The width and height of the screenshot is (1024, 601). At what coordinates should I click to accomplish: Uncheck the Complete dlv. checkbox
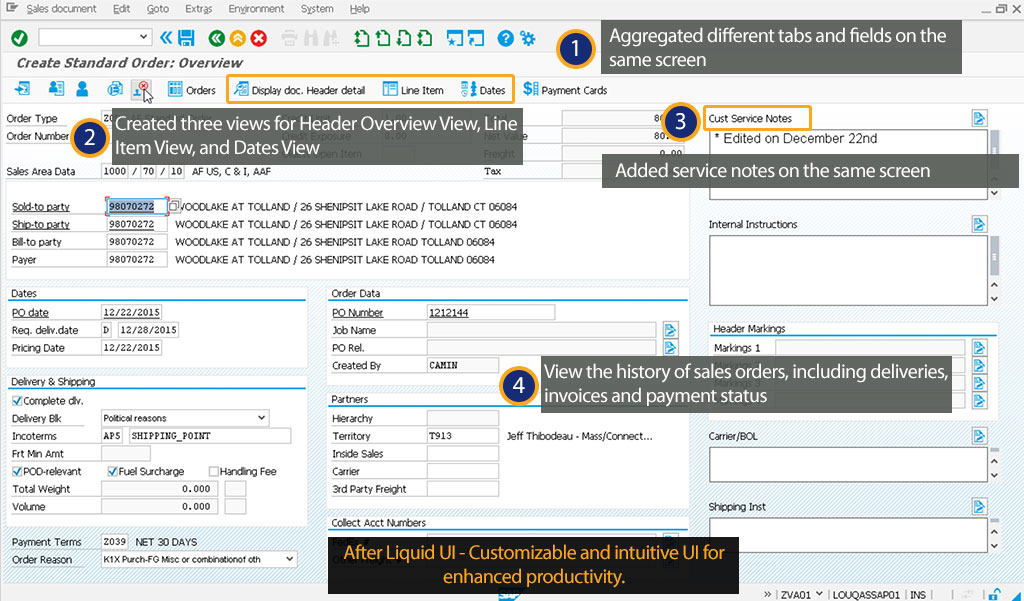[x=17, y=401]
